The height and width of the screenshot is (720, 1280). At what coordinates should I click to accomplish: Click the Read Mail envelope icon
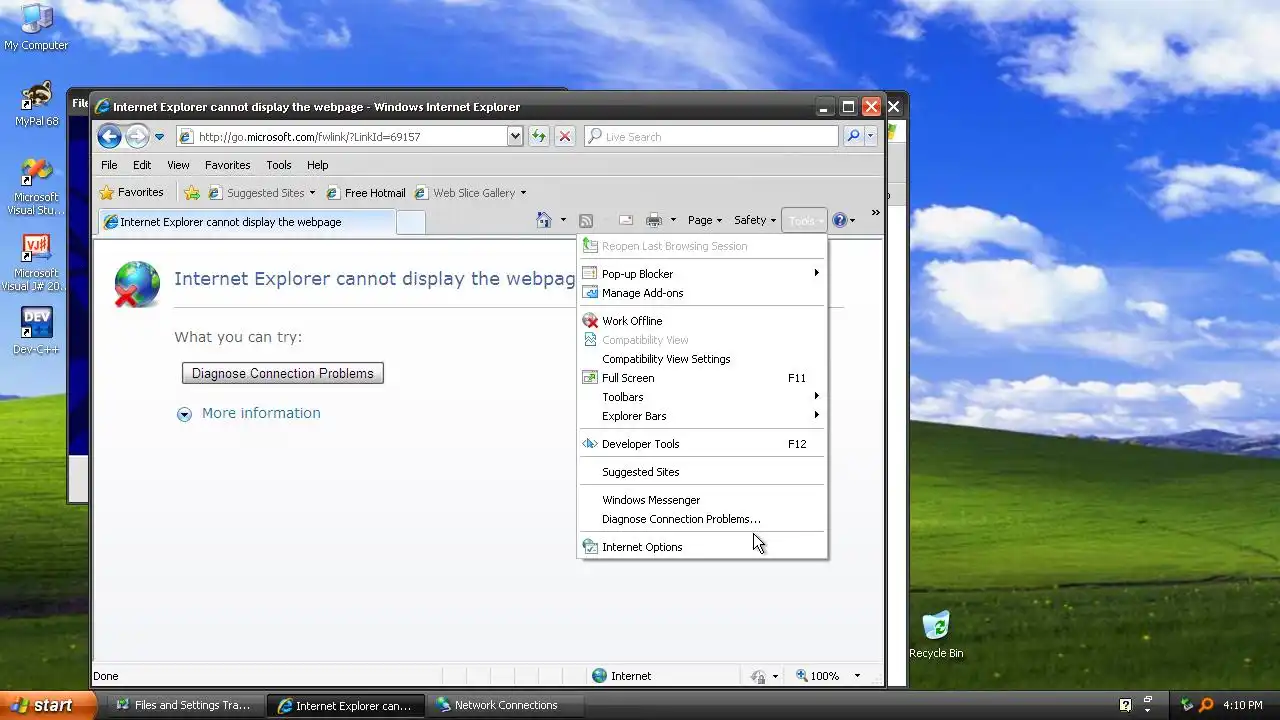click(626, 220)
